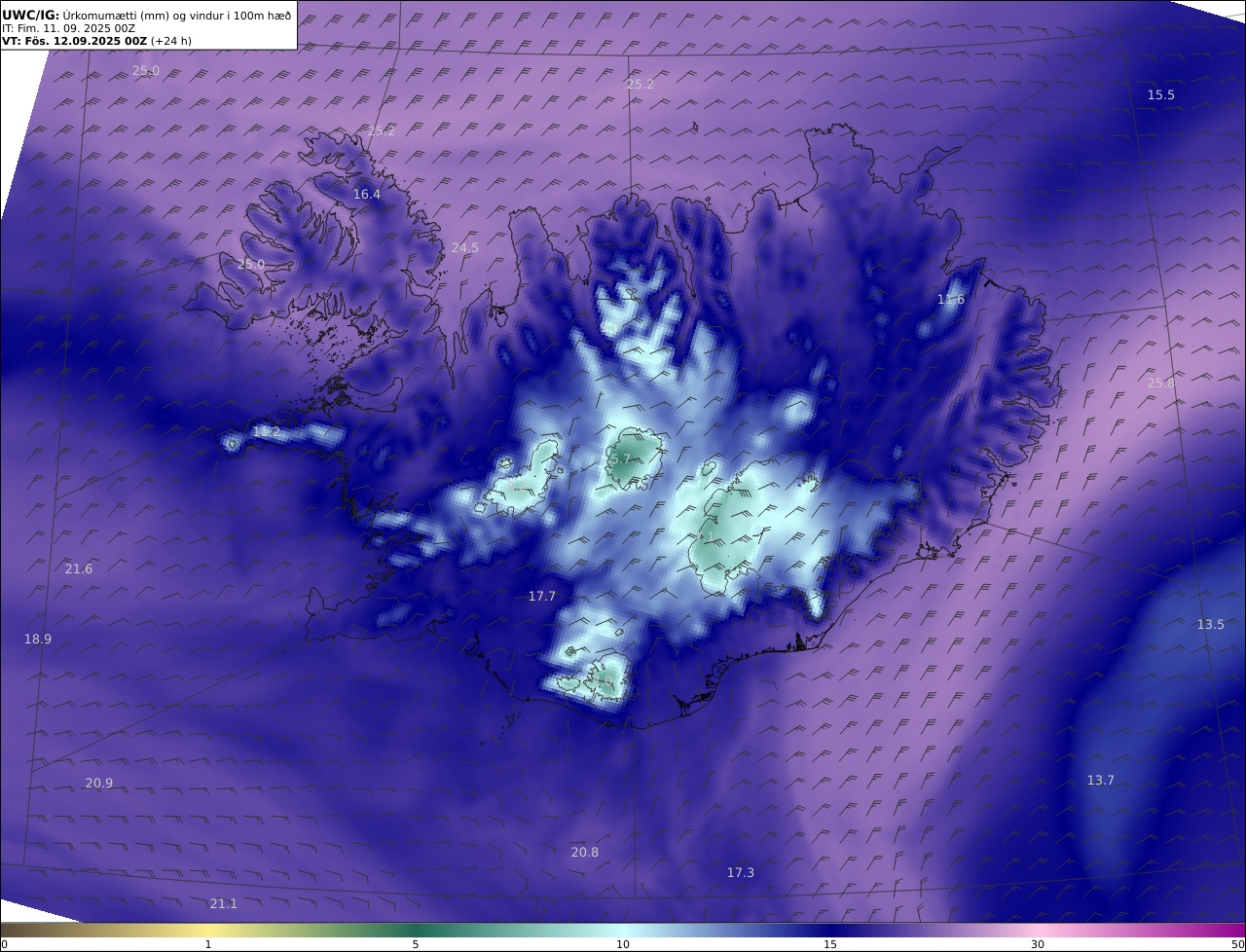Screen dimensions: 1246x952
Task: Click the 'IT: Fim. 11. 09. 2025 00Z' line
Action: click(x=68, y=28)
